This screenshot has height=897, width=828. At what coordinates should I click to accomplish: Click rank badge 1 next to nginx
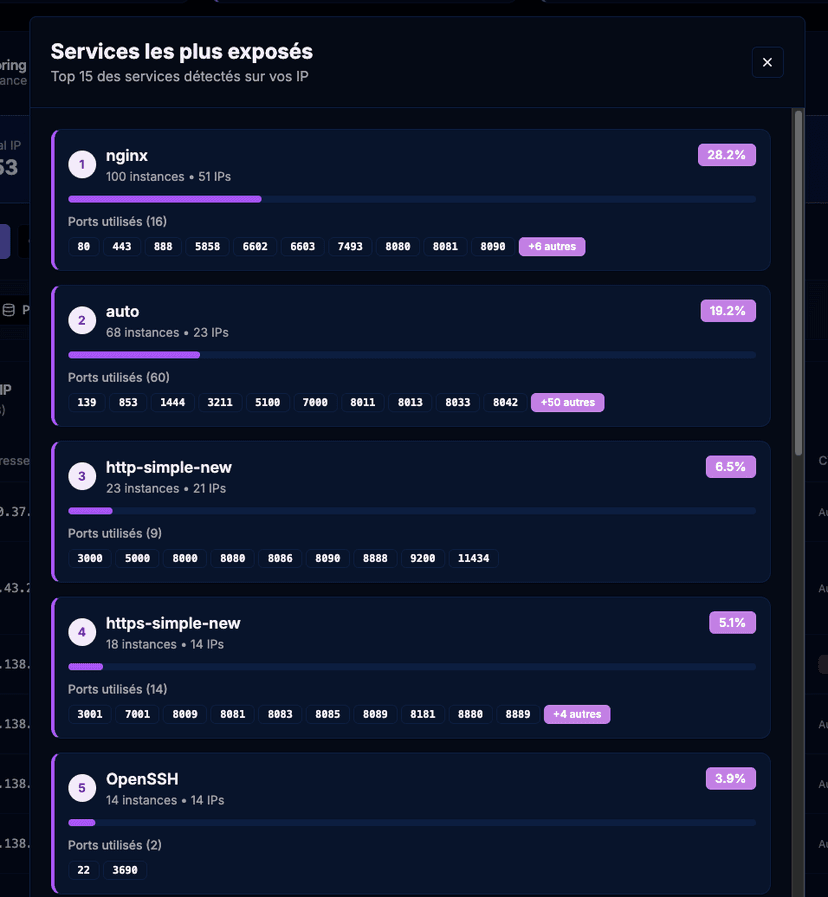82,164
